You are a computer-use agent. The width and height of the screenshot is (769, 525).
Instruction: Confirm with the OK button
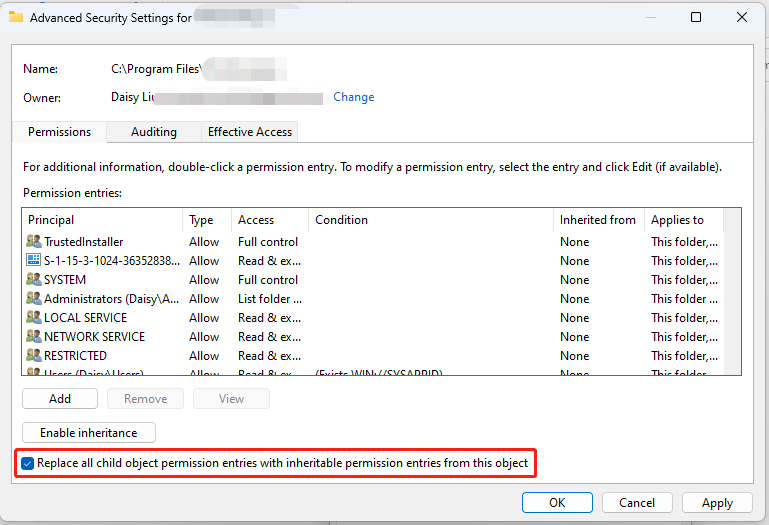(557, 502)
